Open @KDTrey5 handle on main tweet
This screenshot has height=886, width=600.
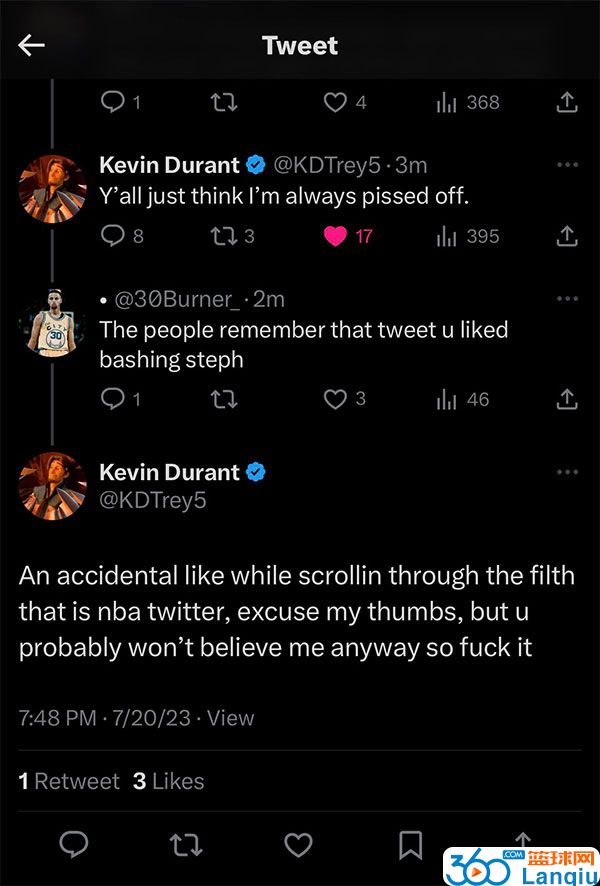153,501
